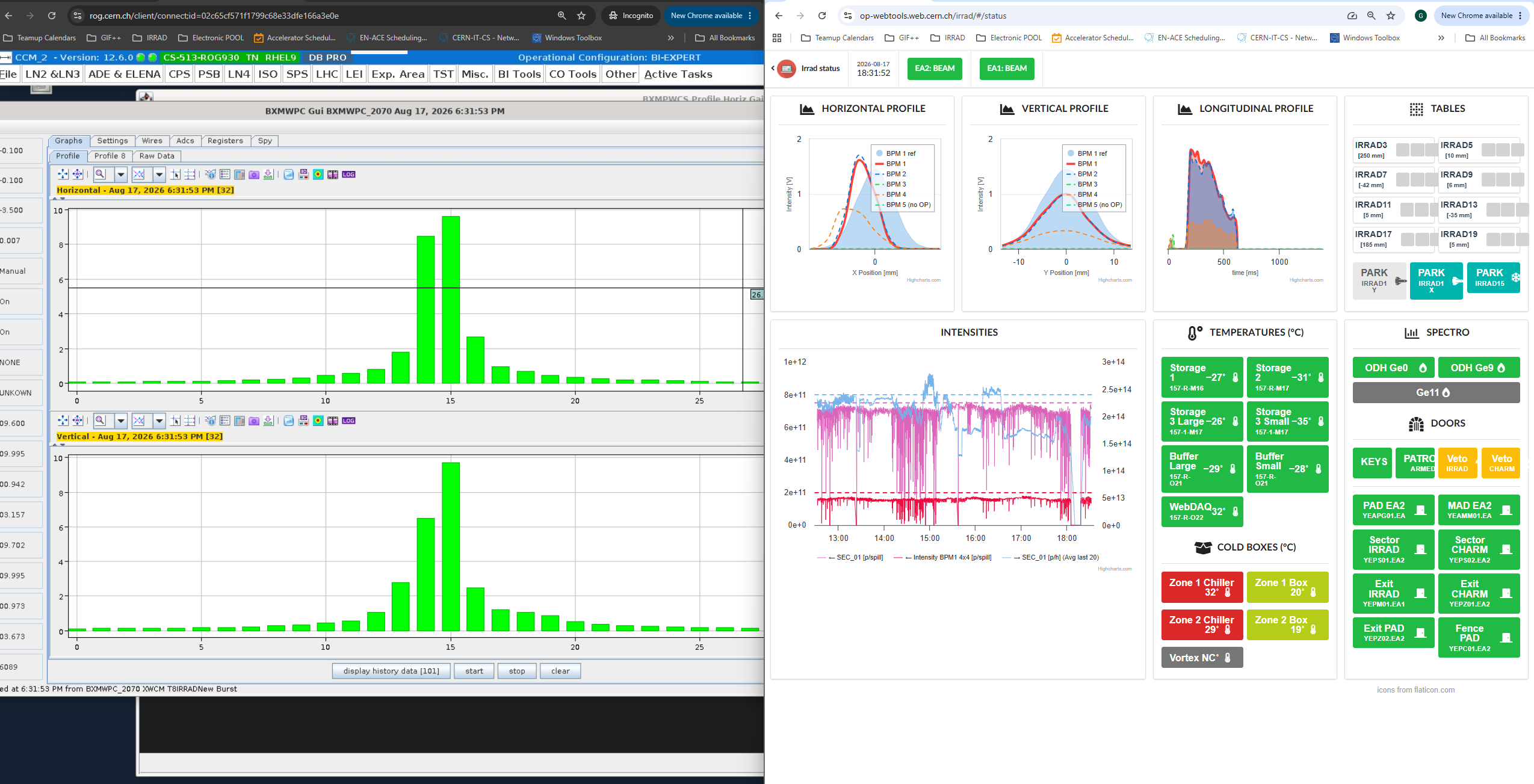
Task: Switch to the Spy tab
Action: [265, 141]
